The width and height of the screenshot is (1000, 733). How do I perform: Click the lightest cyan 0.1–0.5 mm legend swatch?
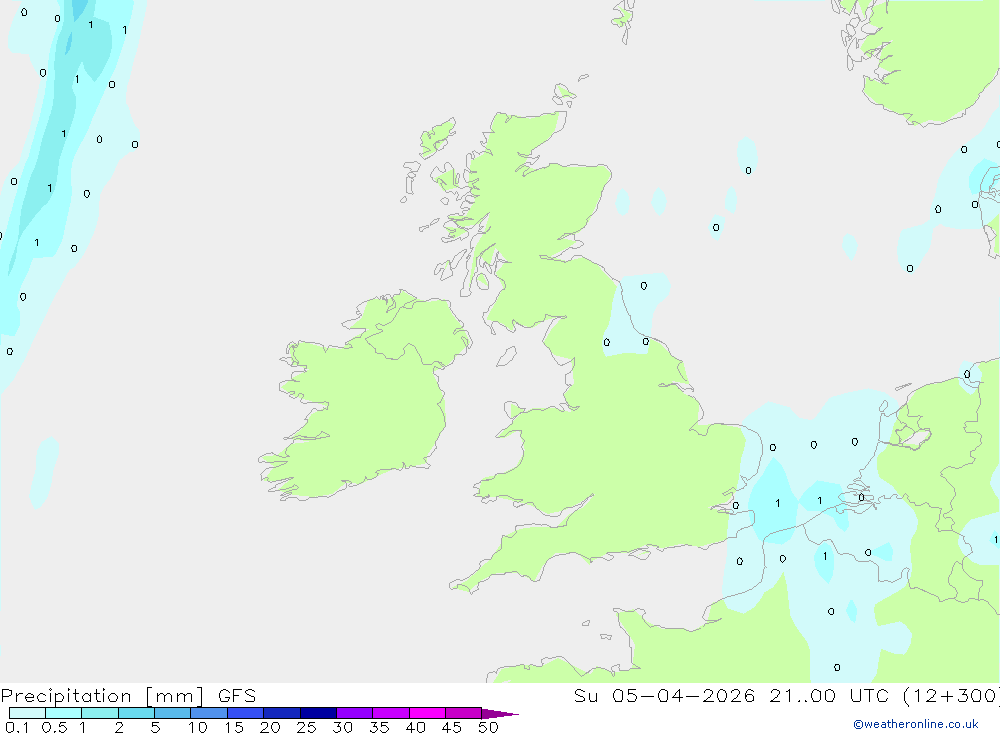point(27,713)
